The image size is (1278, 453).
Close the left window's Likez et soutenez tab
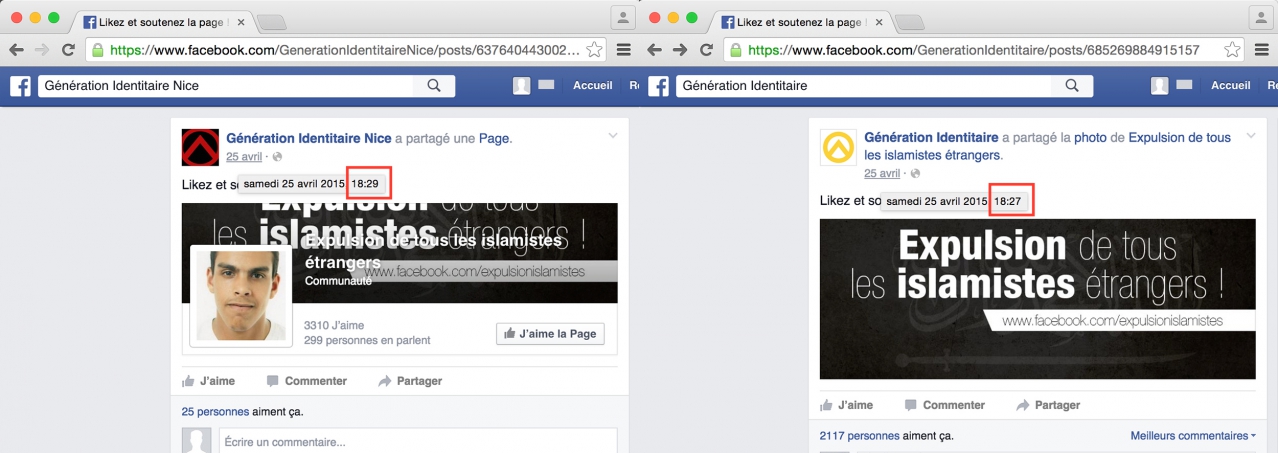(x=241, y=21)
